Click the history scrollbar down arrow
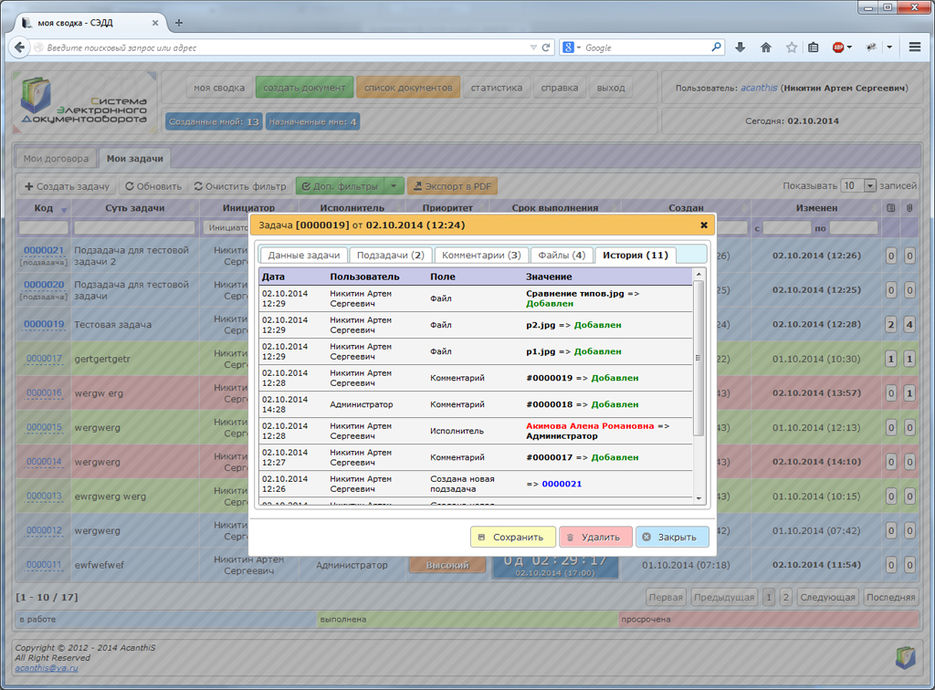935x690 pixels. [x=699, y=499]
